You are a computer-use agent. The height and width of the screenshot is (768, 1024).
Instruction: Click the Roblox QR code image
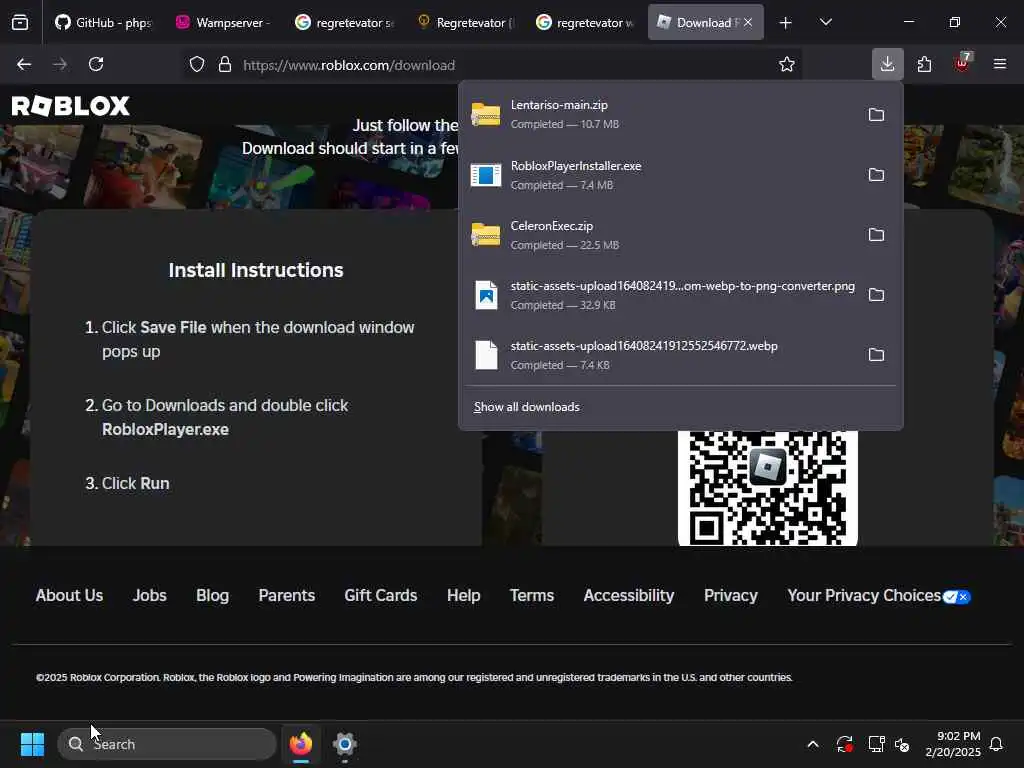pyautogui.click(x=767, y=488)
